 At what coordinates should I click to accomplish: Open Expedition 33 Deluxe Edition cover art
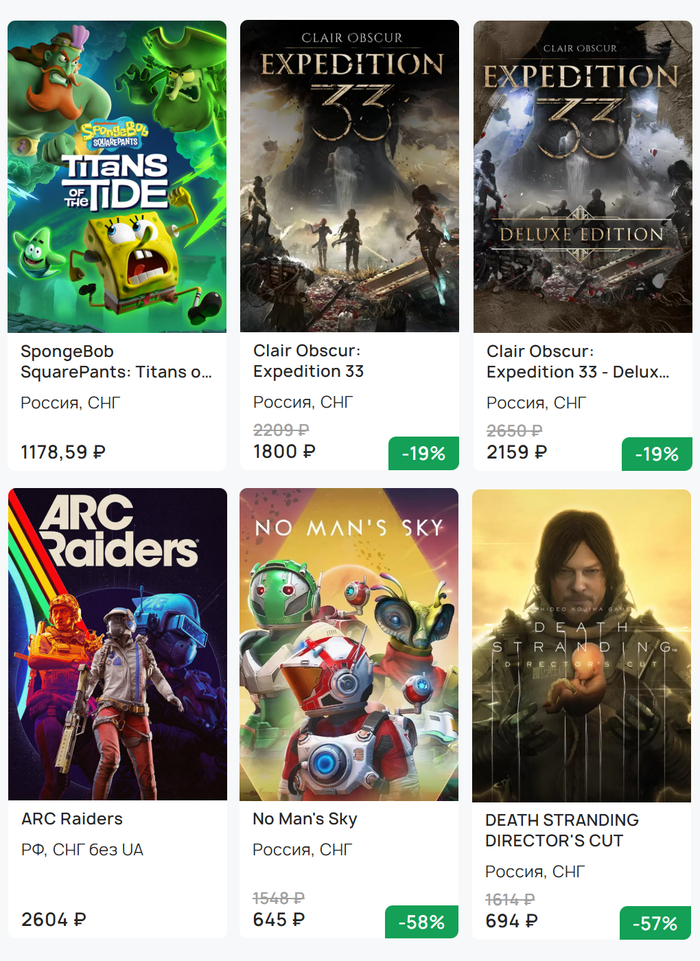582,176
